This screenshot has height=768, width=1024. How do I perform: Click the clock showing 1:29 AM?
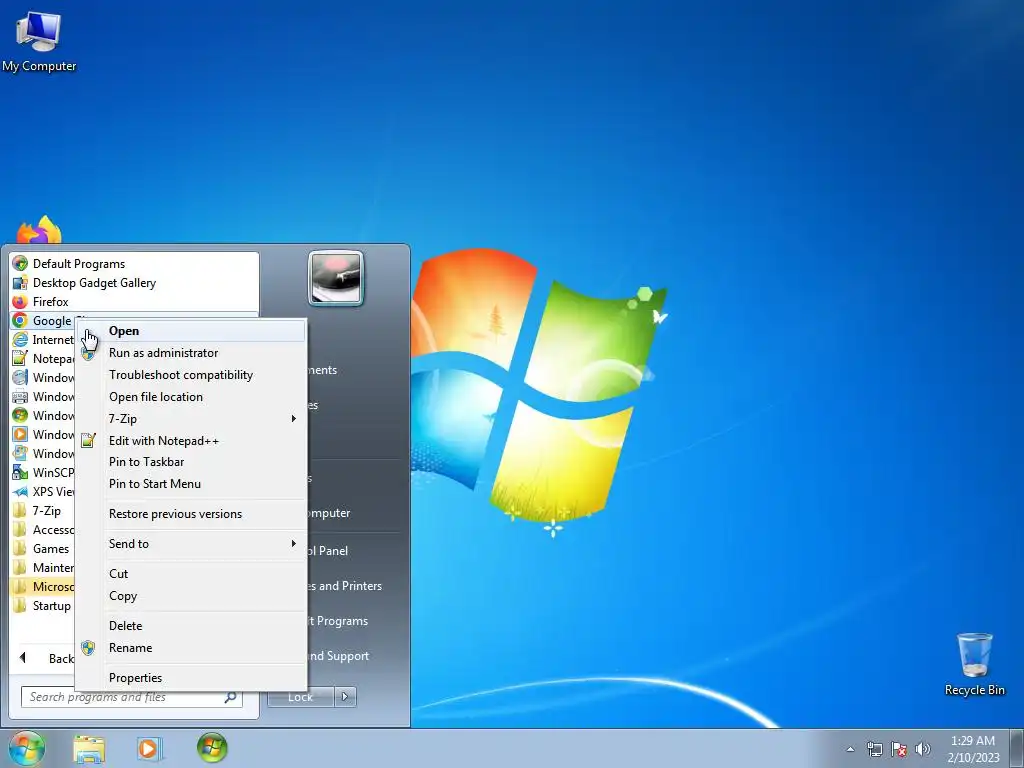[x=972, y=741]
